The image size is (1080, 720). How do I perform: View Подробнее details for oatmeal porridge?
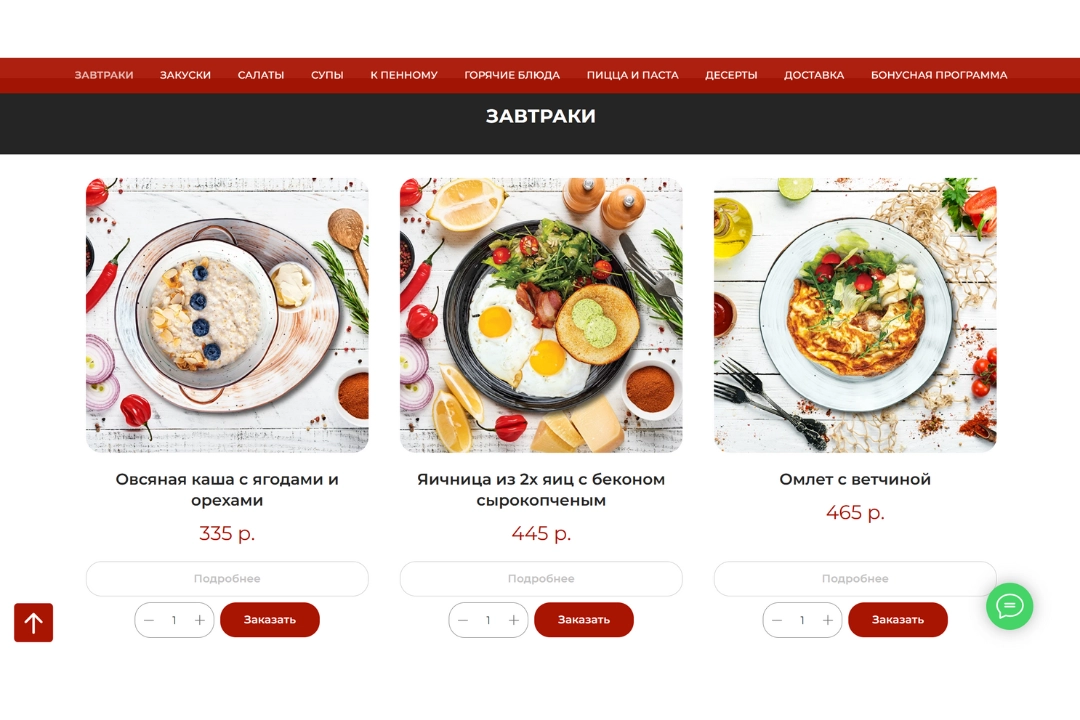pos(227,579)
